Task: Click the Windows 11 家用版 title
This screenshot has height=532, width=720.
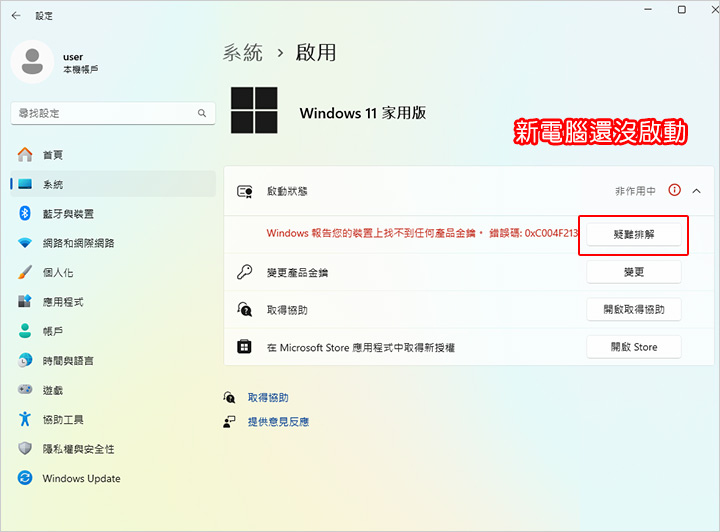Action: (363, 112)
